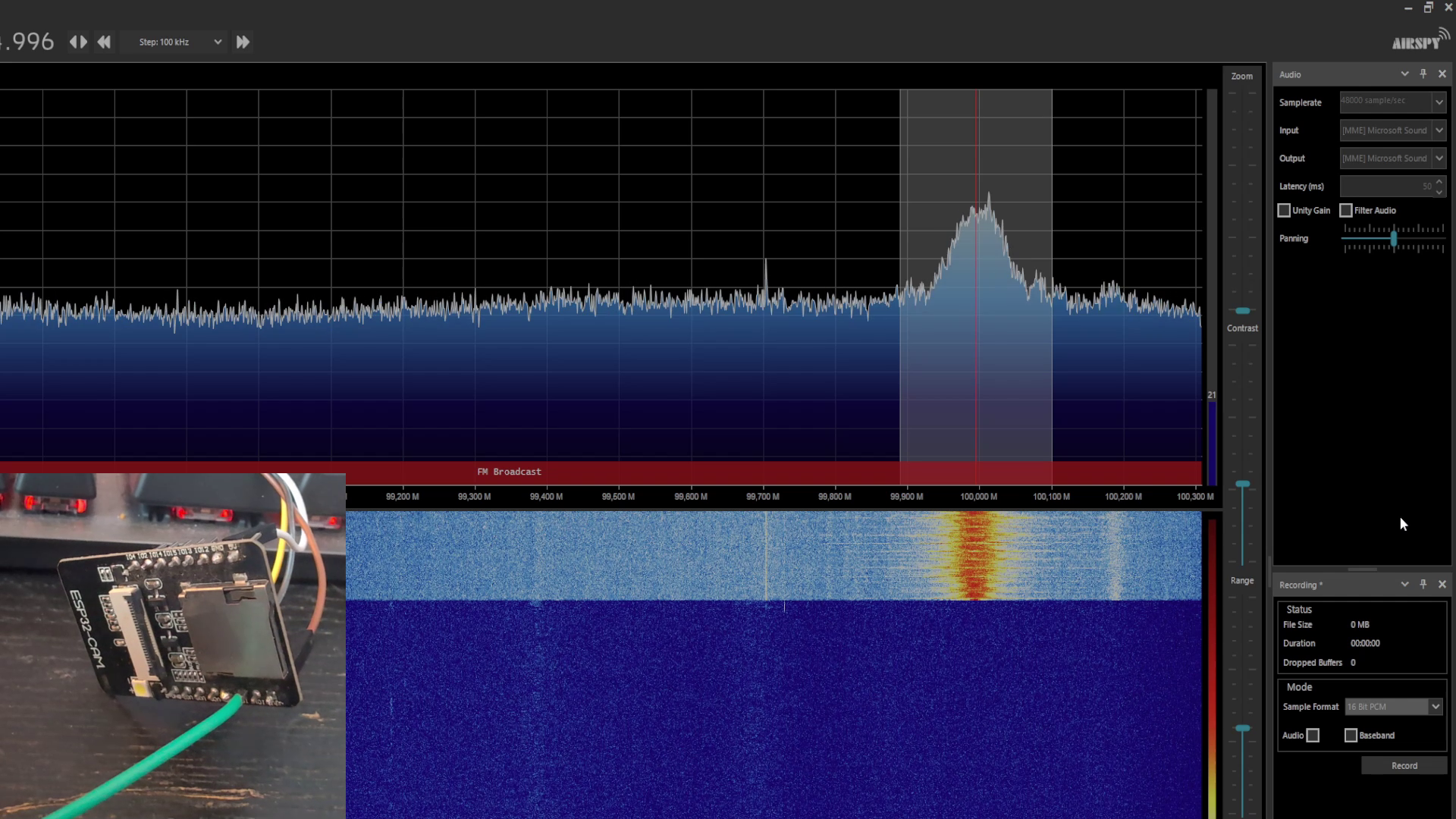Enable the Unity Gain checkbox
The width and height of the screenshot is (1456, 819).
pyautogui.click(x=1284, y=210)
